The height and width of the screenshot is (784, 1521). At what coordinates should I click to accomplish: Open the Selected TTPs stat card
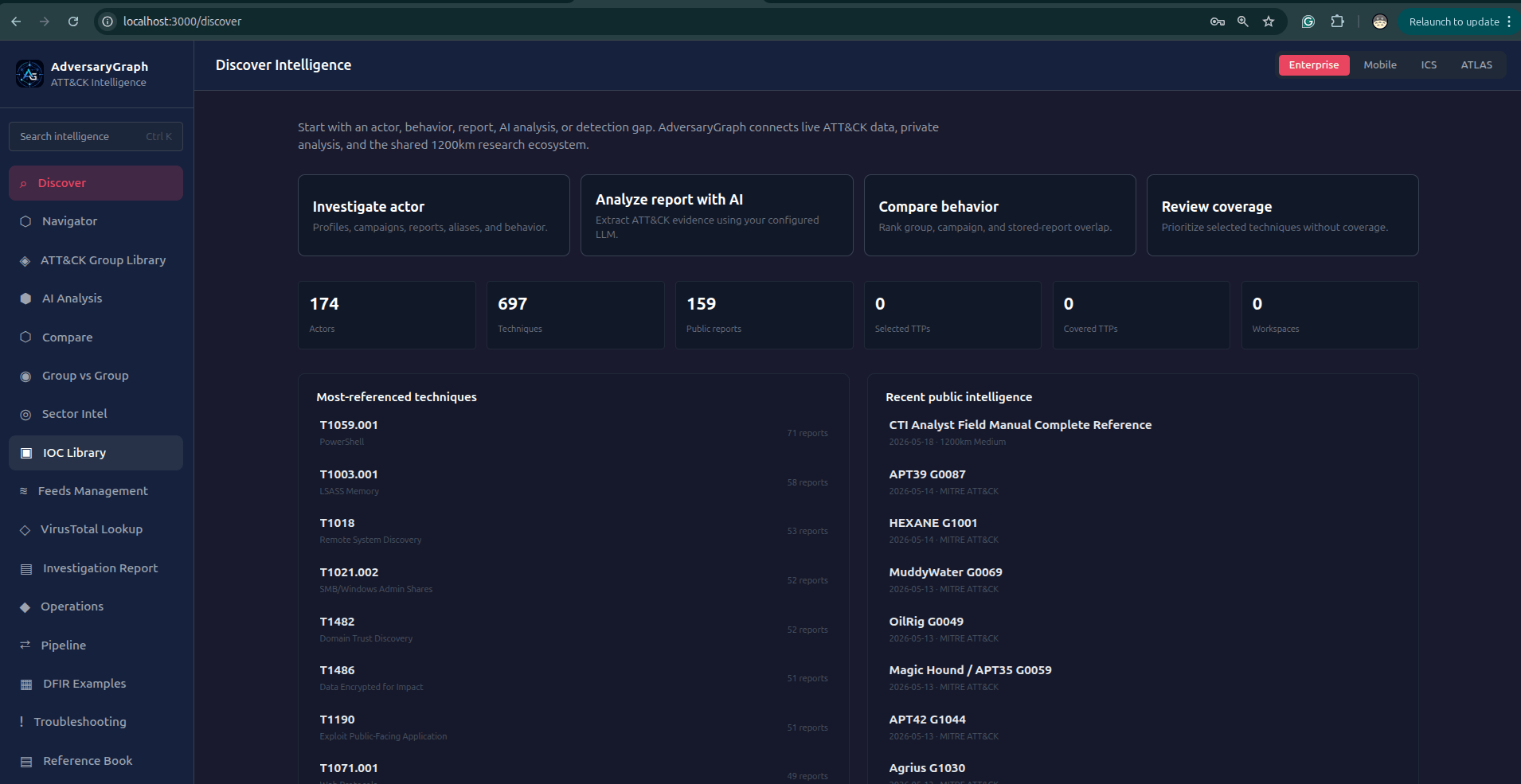[x=952, y=315]
